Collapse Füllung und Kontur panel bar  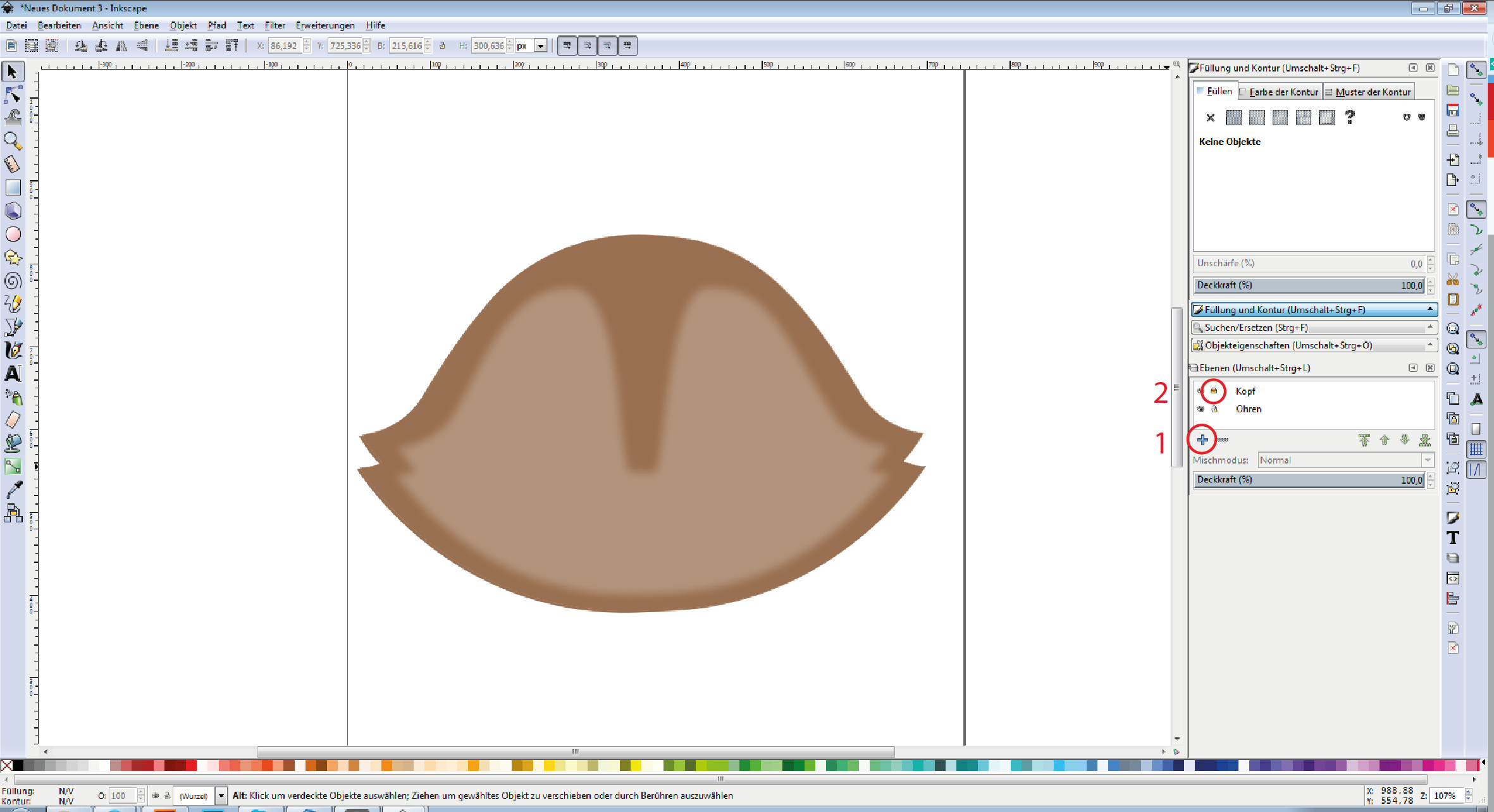click(x=1314, y=310)
